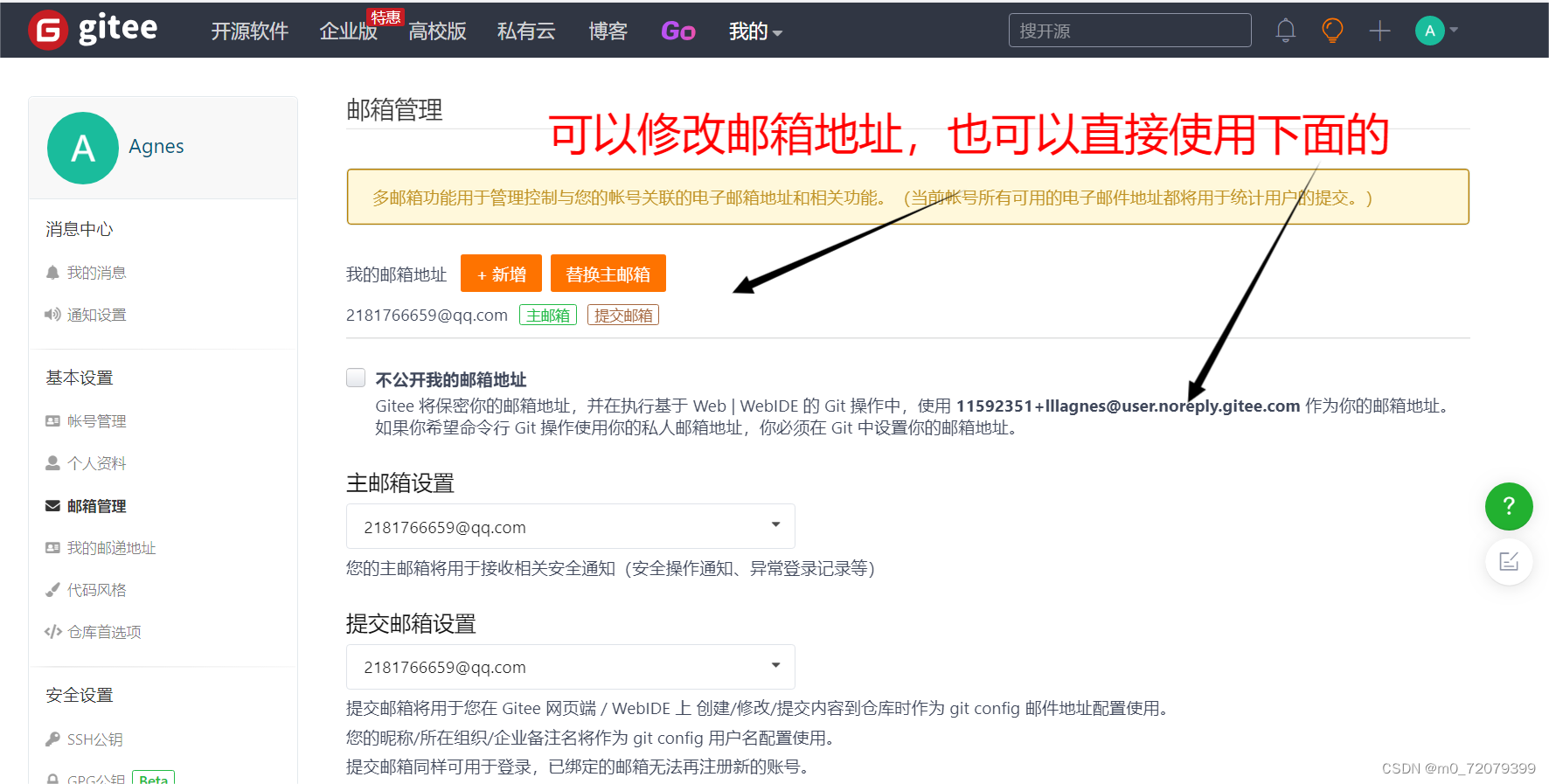Click the + 新增 email button
The image size is (1549, 784).
pyautogui.click(x=501, y=274)
